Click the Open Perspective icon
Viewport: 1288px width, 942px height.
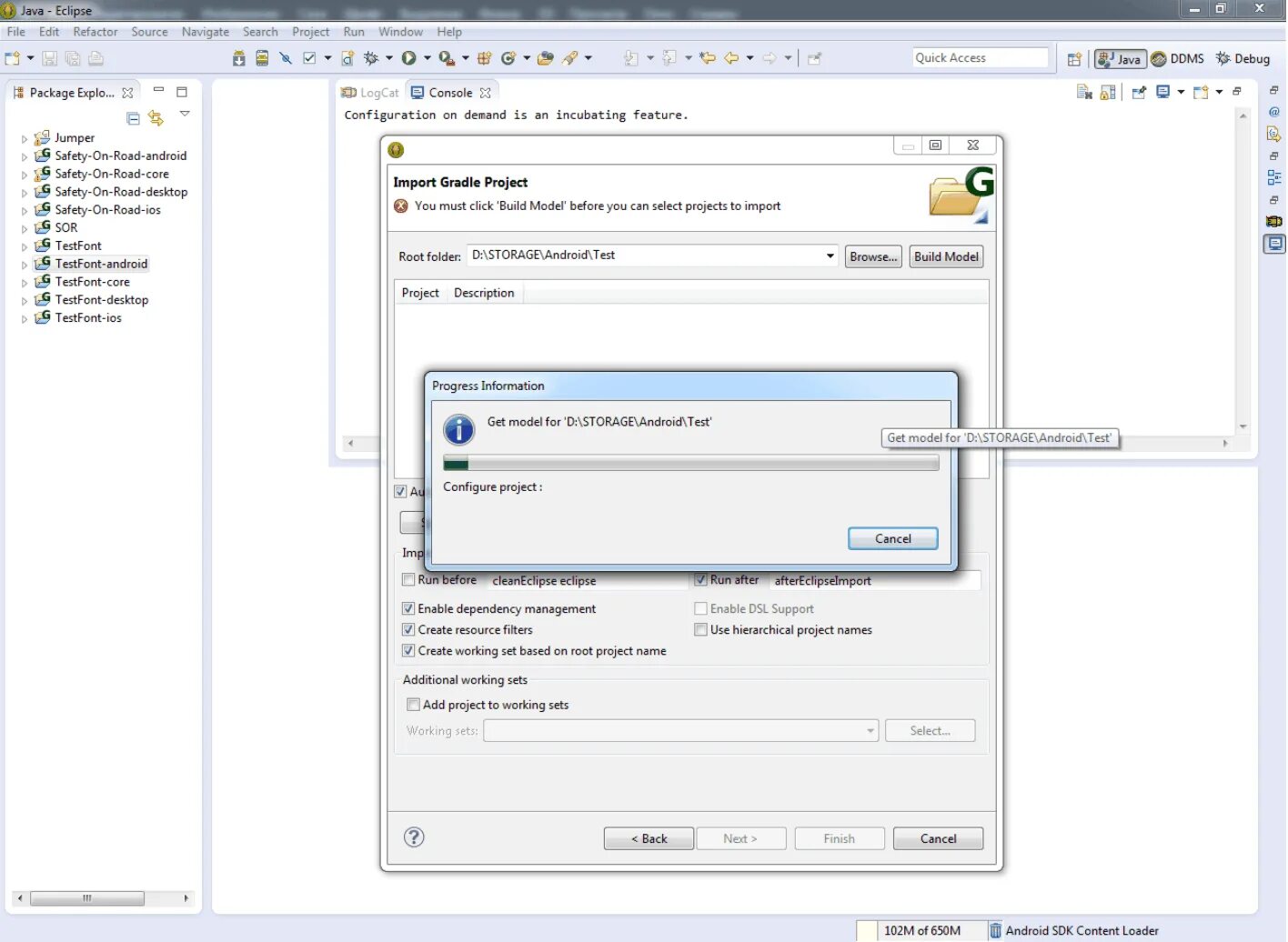1074,59
